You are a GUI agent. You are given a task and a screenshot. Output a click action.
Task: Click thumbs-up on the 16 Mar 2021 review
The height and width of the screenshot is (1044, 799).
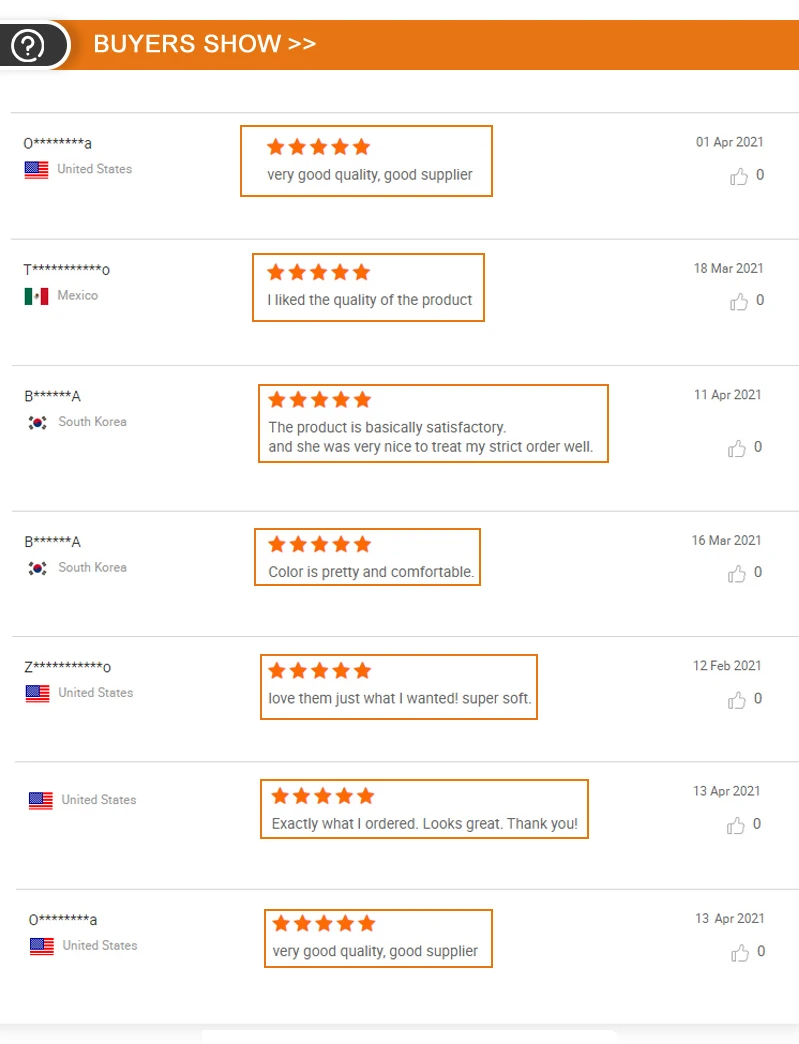tap(738, 574)
